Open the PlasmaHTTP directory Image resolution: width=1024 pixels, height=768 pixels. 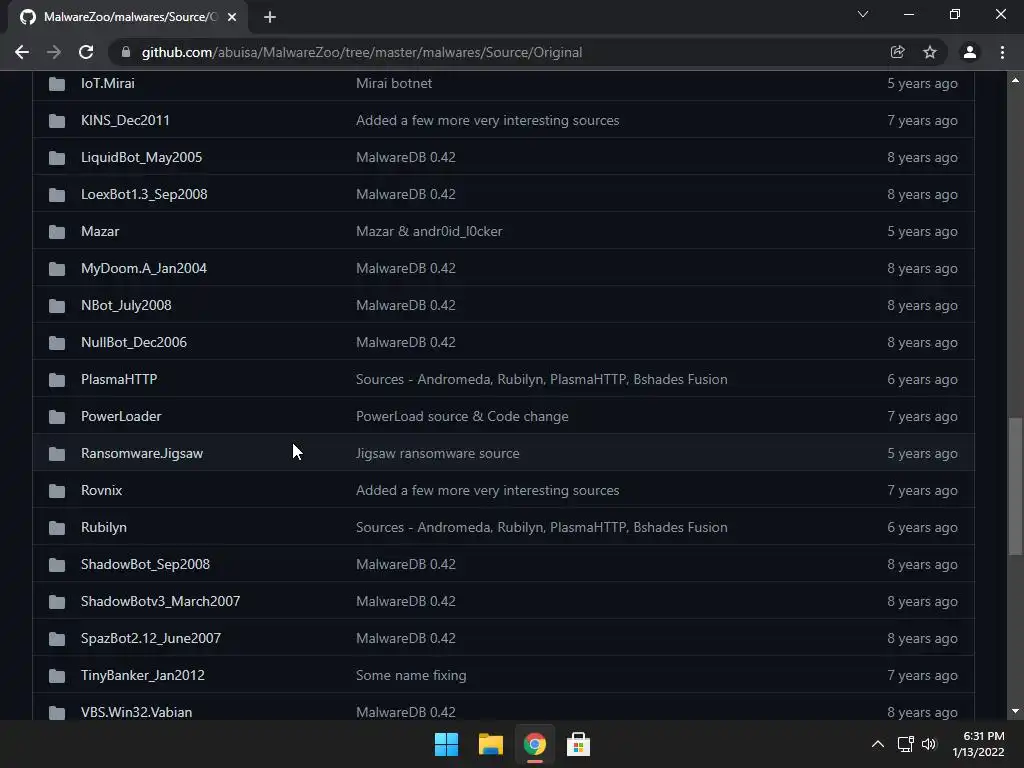[119, 380]
